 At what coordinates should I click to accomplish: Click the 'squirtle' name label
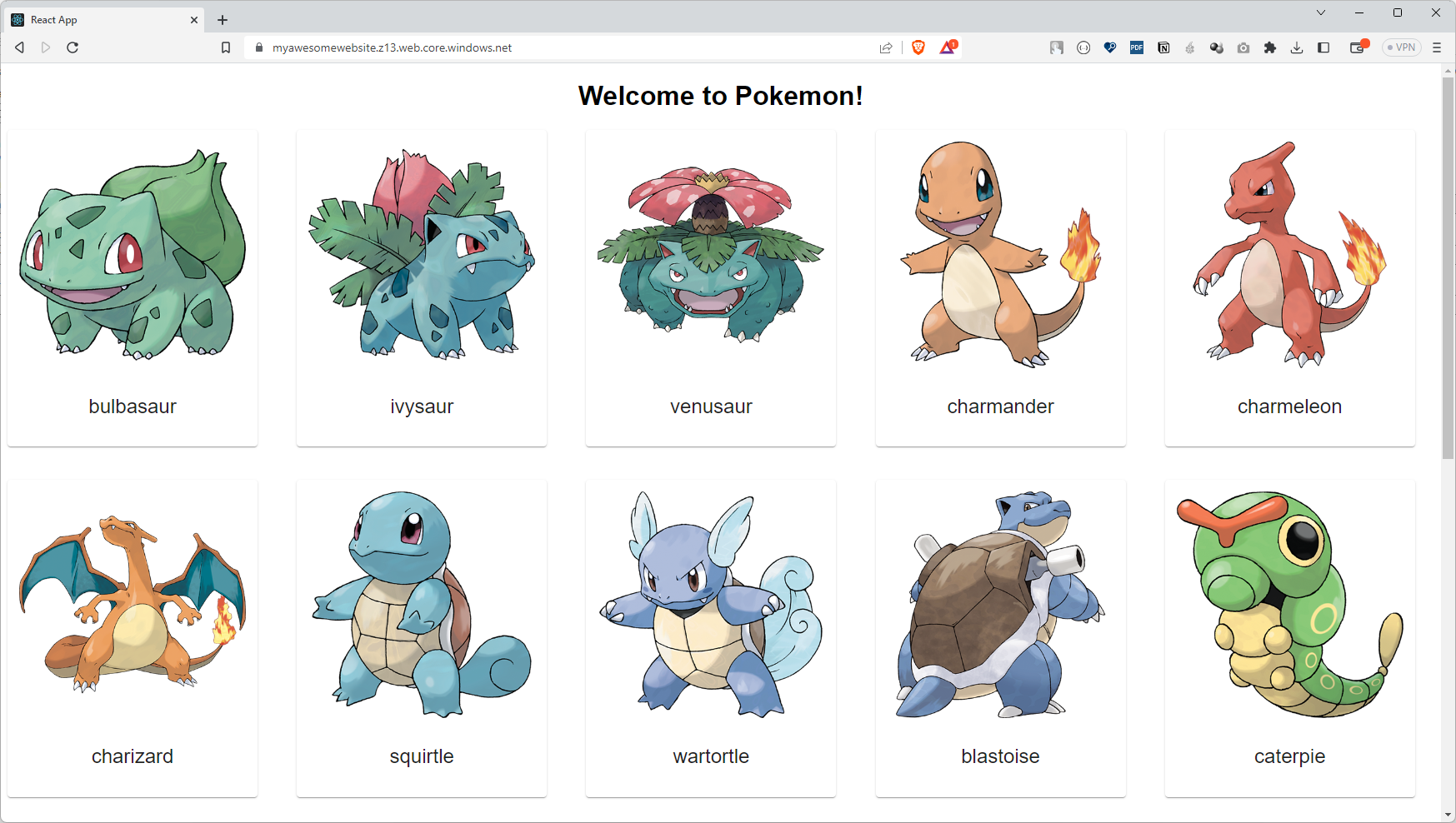click(422, 756)
